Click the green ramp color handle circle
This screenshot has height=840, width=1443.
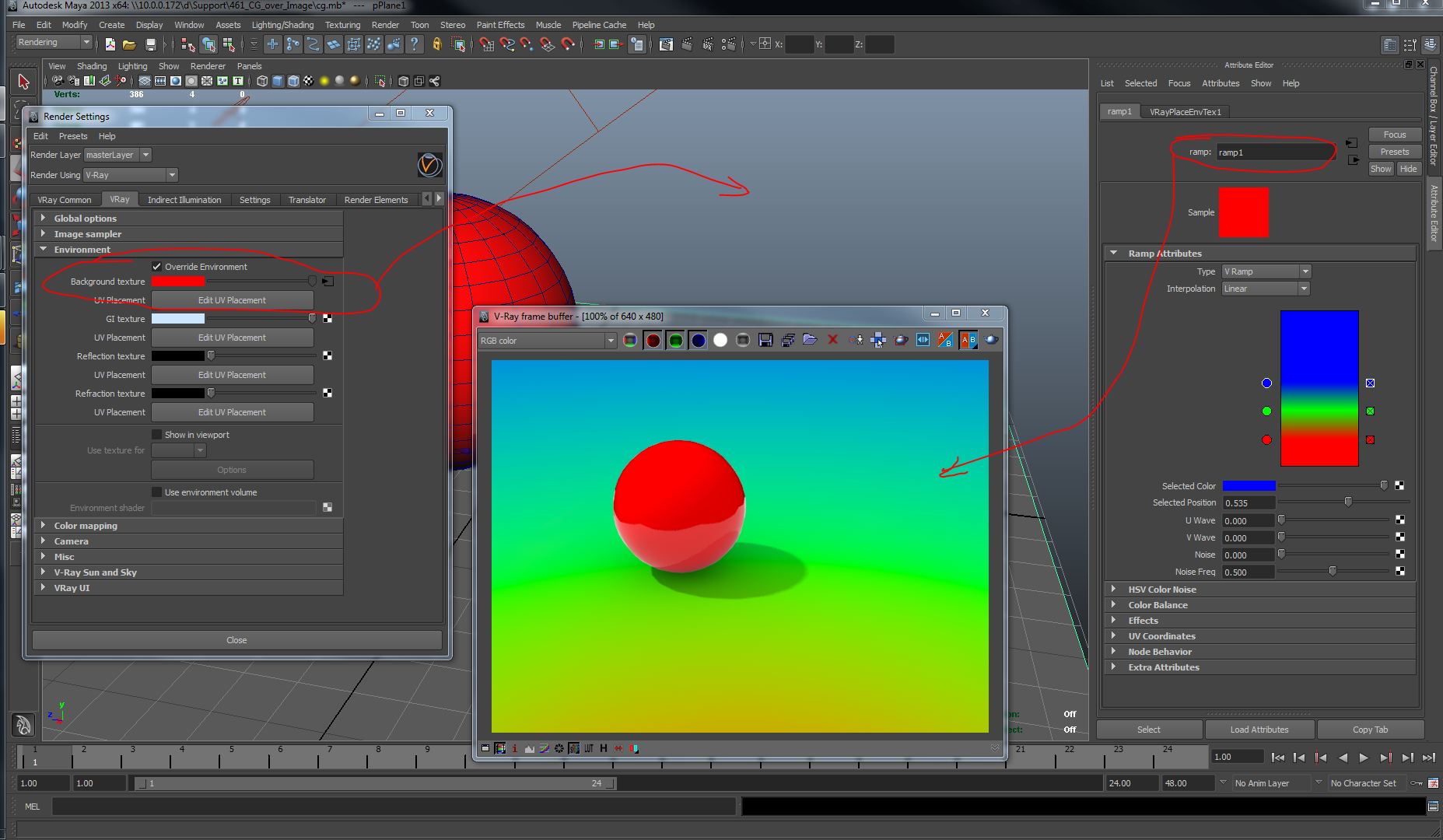[x=1266, y=411]
